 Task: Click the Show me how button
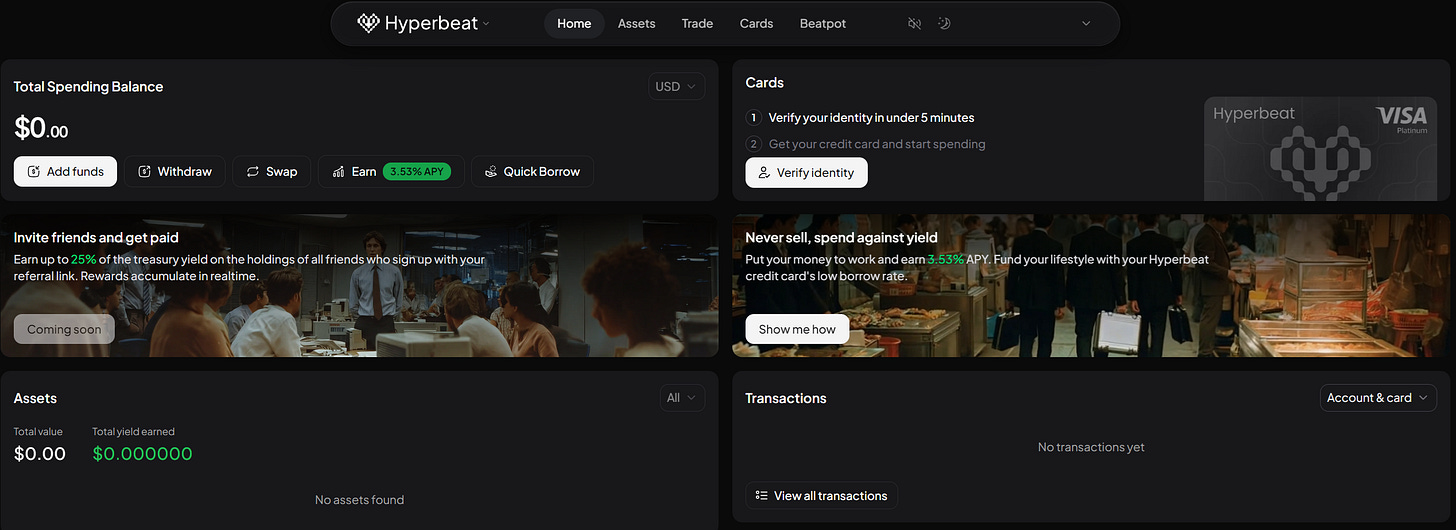tap(797, 329)
